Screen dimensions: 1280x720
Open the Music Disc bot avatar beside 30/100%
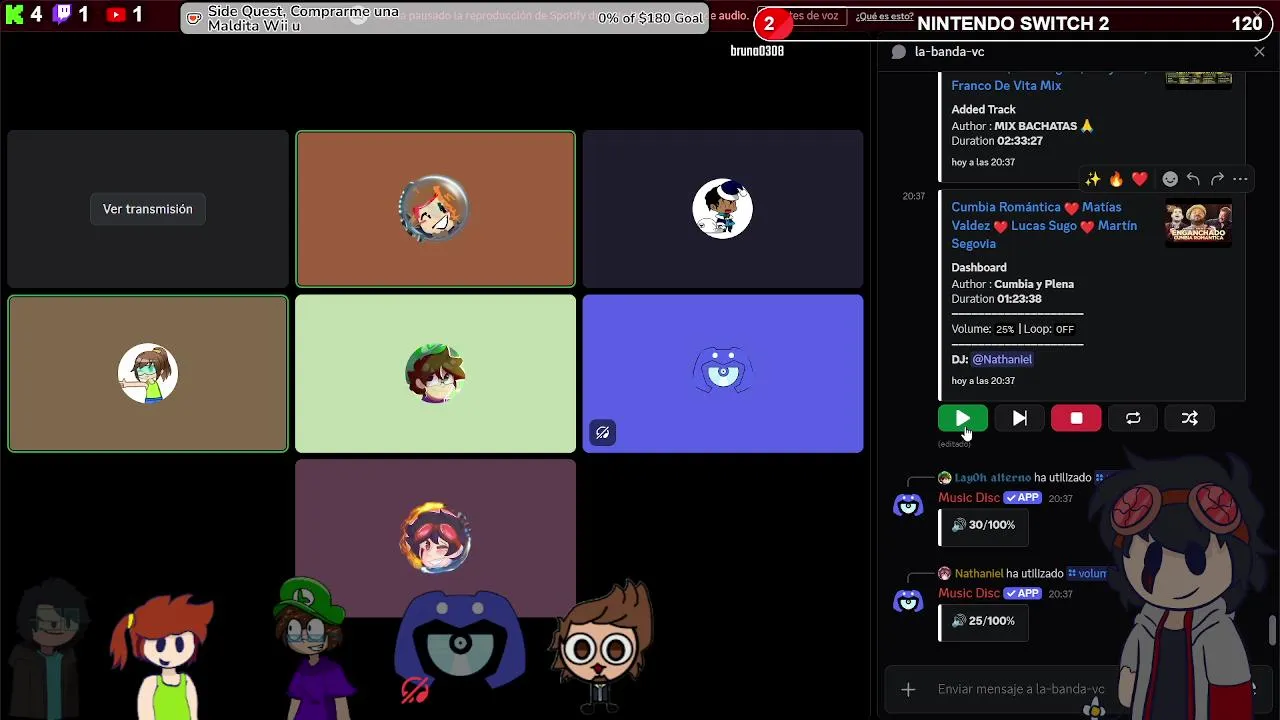coord(908,505)
